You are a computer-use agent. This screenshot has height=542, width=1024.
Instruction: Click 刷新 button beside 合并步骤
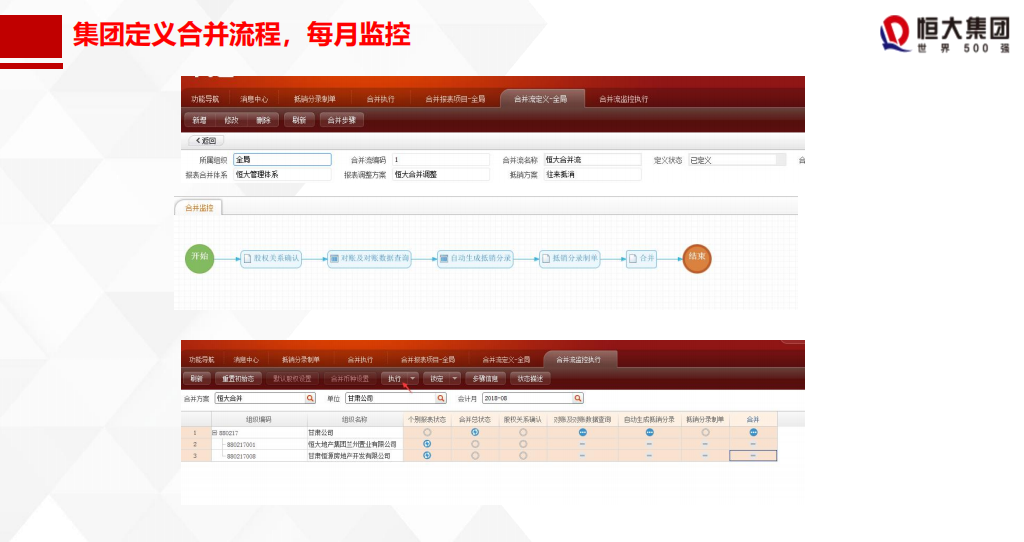pos(299,120)
